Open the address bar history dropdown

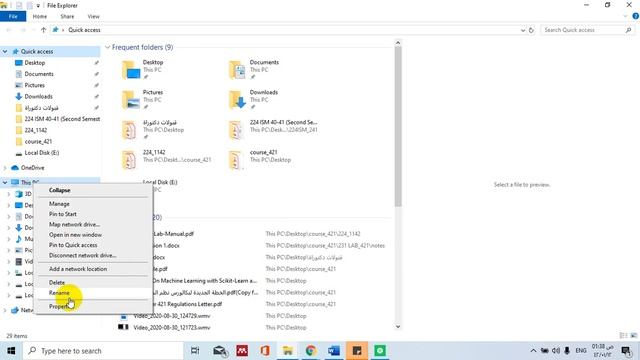pos(523,30)
